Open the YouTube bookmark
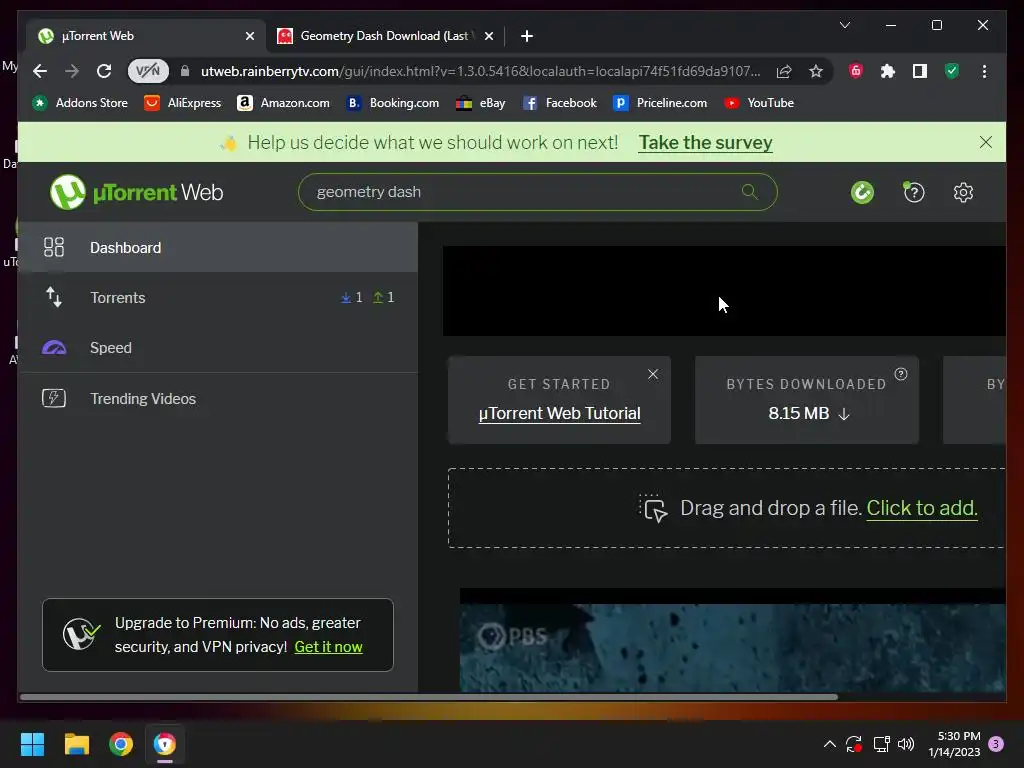Image resolution: width=1024 pixels, height=768 pixels. [758, 103]
